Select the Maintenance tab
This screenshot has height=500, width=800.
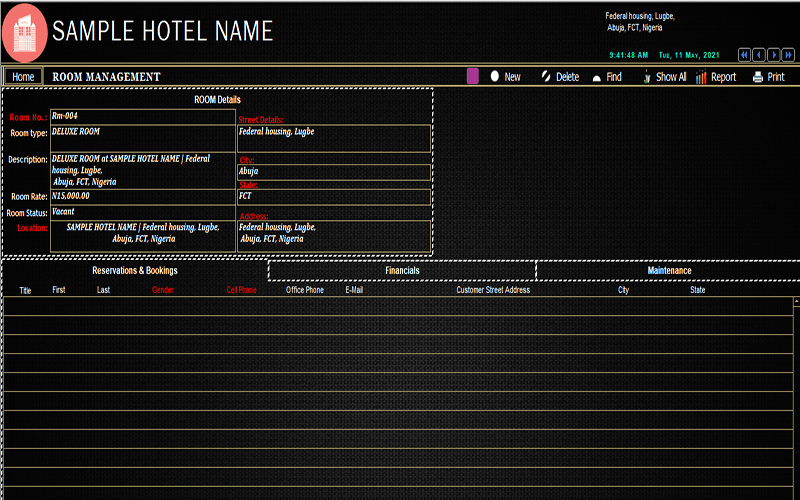coord(668,270)
